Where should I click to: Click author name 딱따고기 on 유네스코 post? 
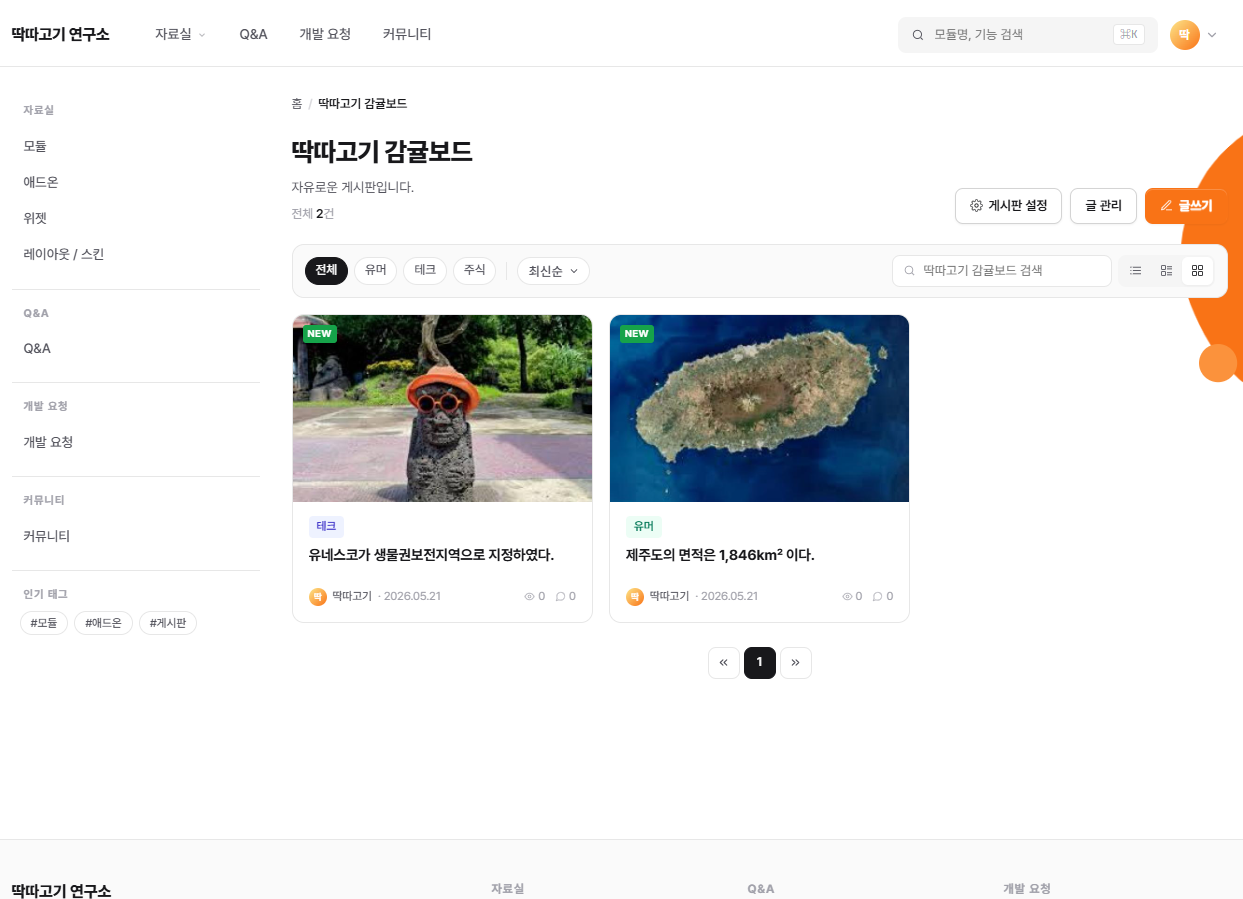pyautogui.click(x=352, y=596)
